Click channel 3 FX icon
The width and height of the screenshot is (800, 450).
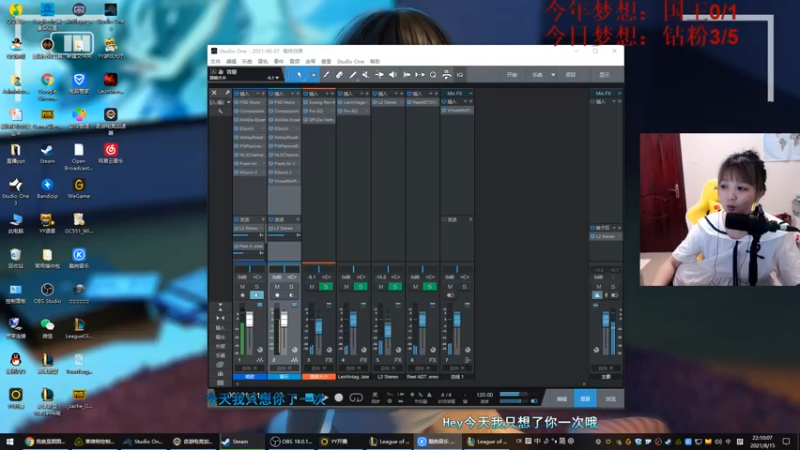point(329,360)
